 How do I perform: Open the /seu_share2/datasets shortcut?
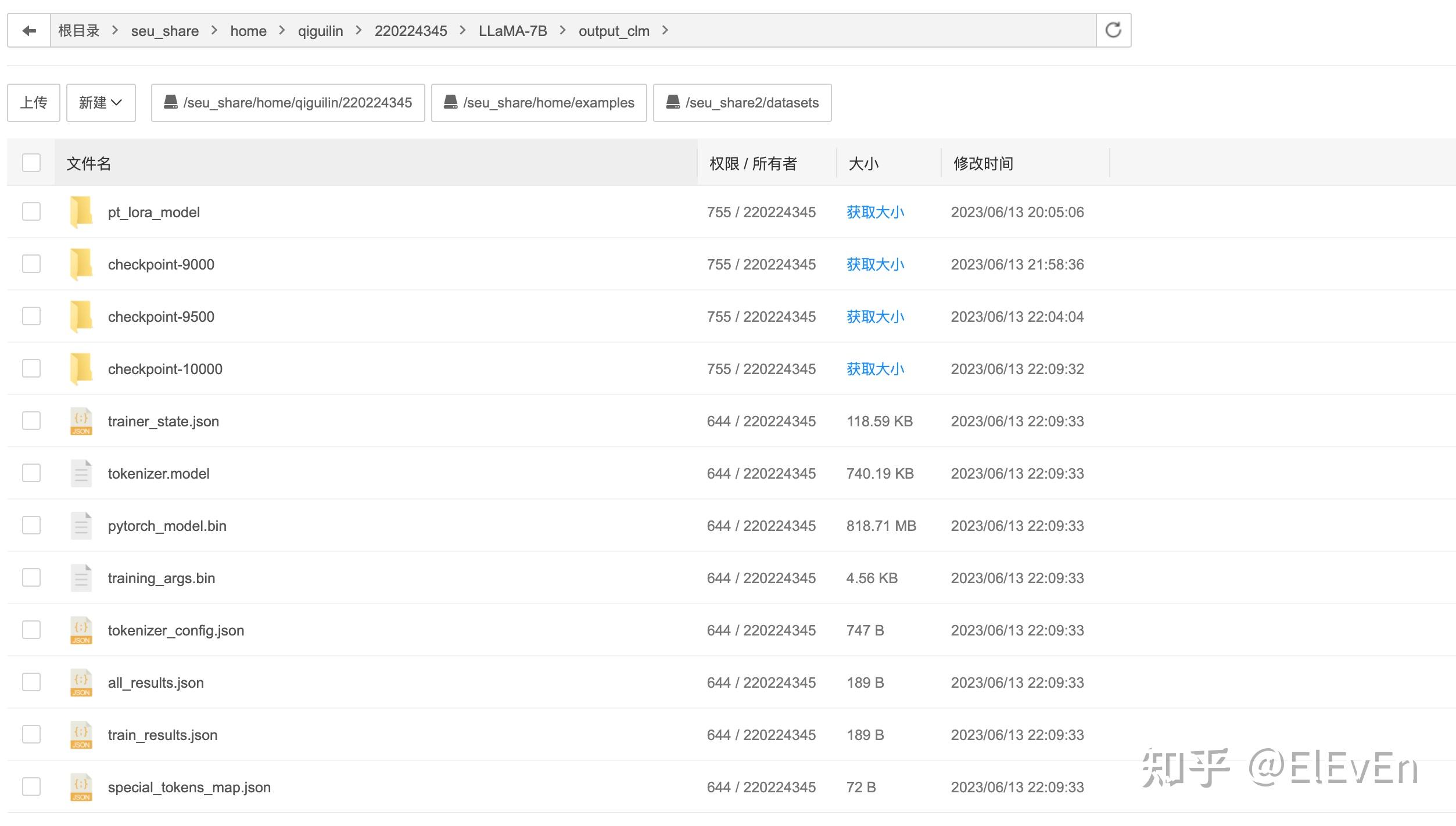(x=742, y=103)
